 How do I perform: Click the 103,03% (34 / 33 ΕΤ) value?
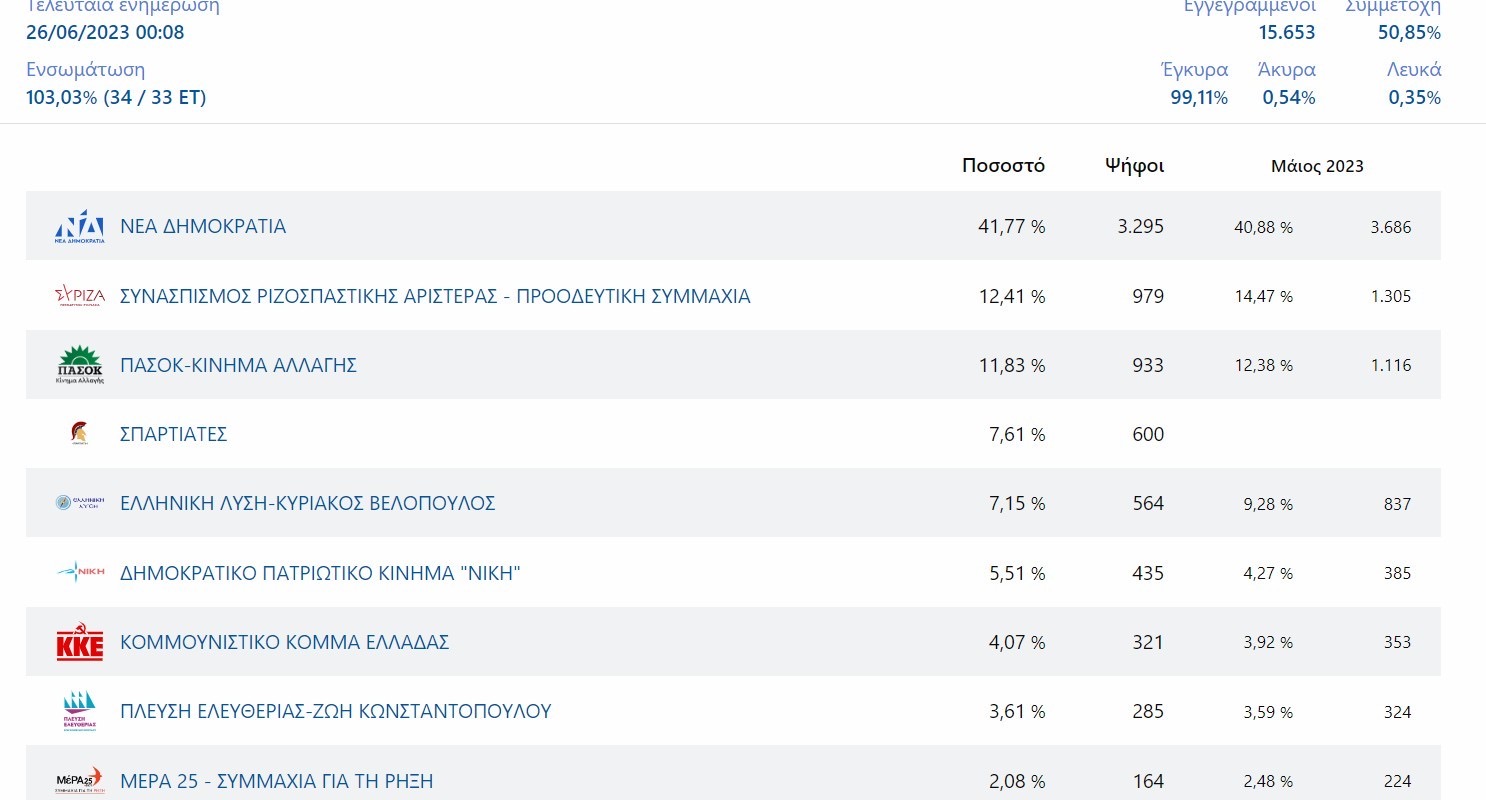(116, 98)
